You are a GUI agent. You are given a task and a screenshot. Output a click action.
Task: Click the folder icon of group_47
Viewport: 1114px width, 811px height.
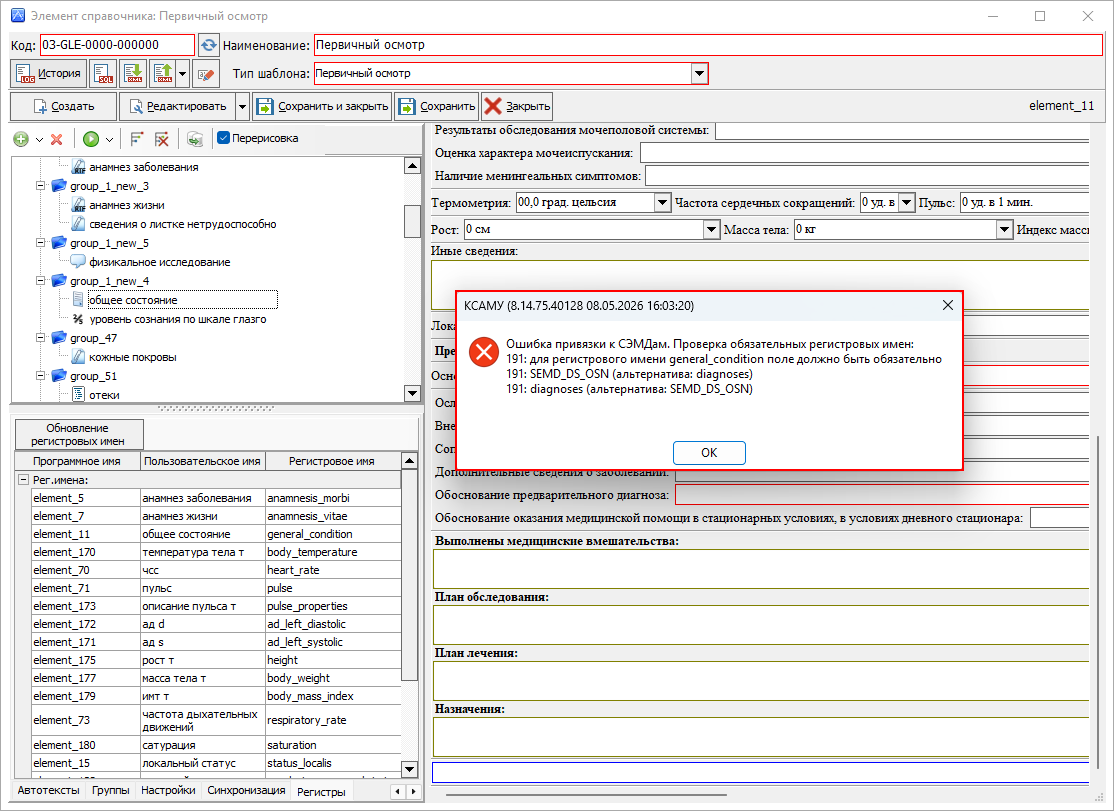59,338
